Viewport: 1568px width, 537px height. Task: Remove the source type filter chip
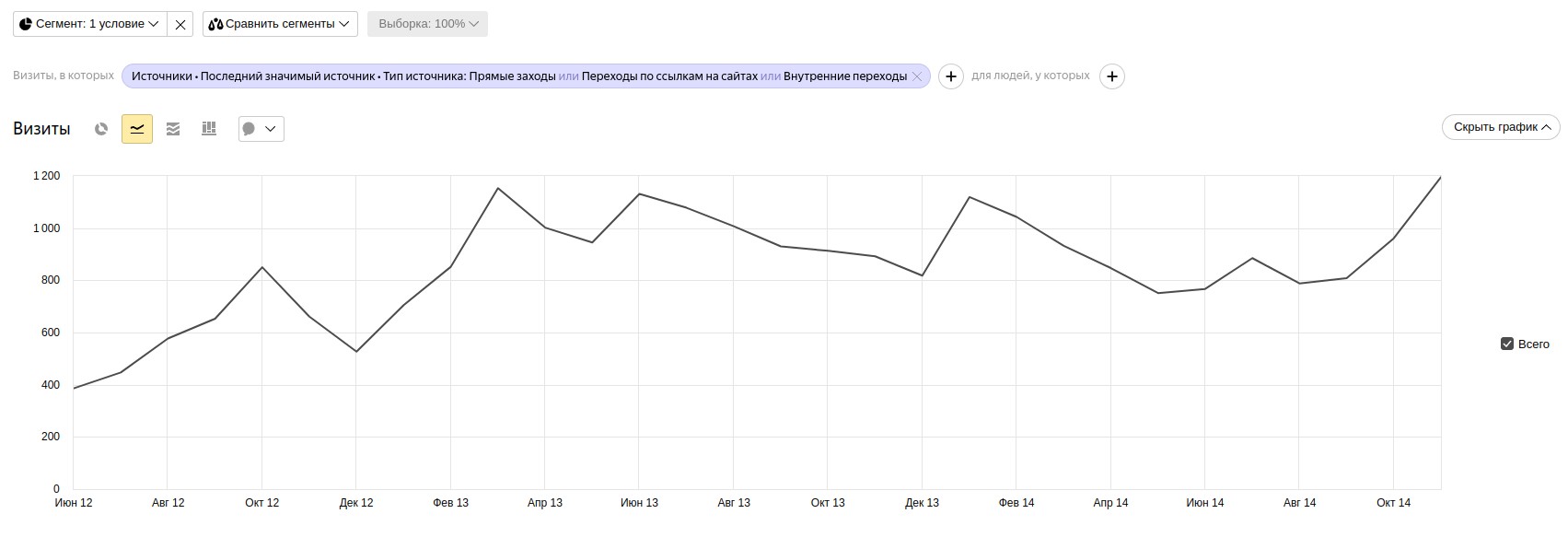(917, 76)
